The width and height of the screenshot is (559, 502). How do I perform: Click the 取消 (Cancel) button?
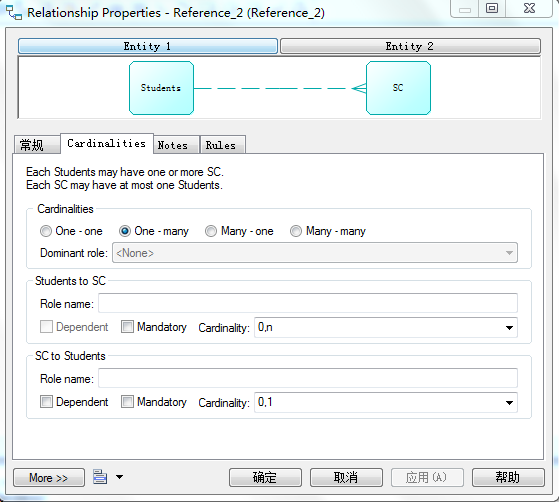pyautogui.click(x=346, y=478)
